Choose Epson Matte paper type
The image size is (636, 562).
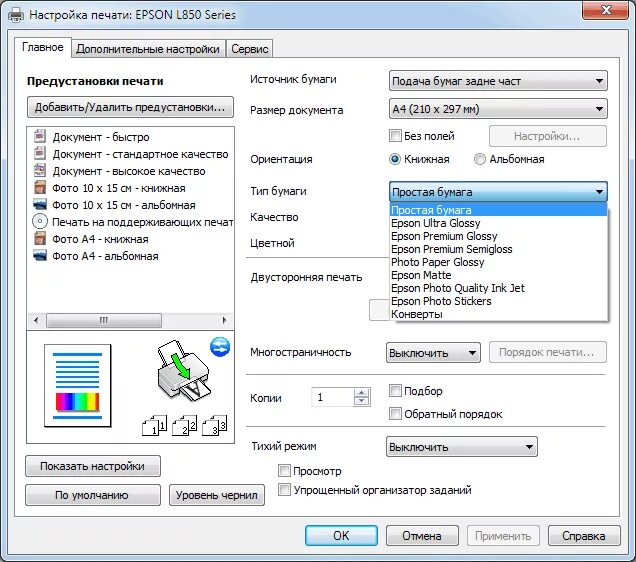[x=498, y=275]
